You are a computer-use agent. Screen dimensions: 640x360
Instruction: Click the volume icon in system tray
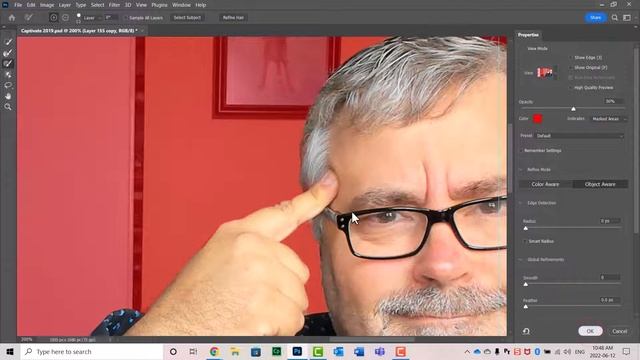tap(567, 351)
